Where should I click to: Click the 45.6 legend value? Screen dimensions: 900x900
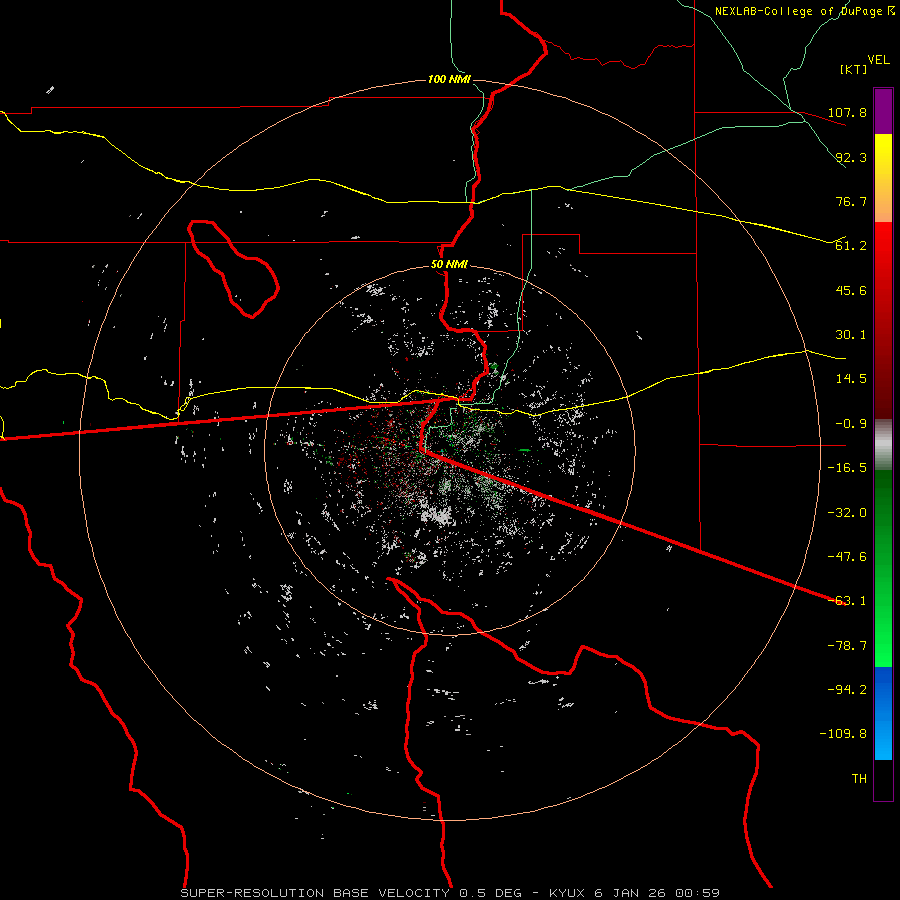click(x=851, y=290)
